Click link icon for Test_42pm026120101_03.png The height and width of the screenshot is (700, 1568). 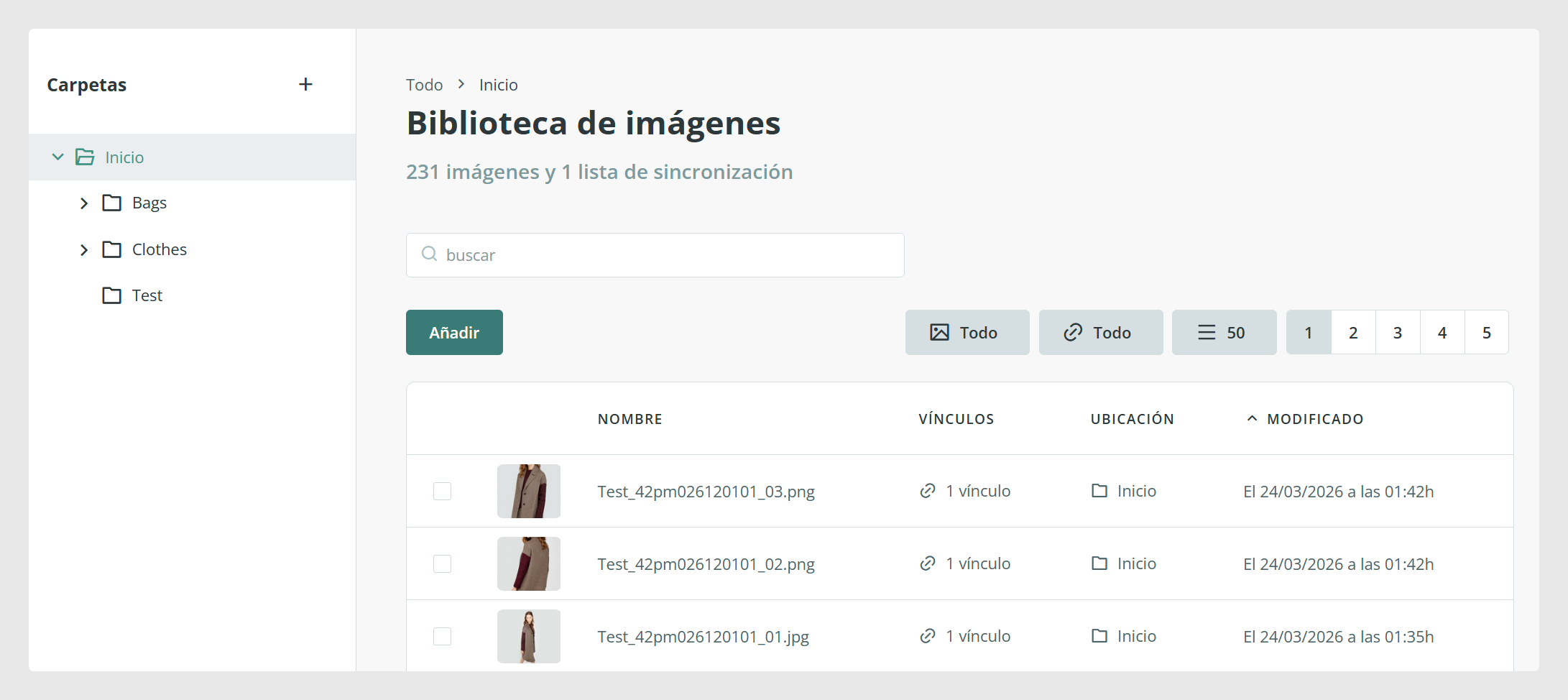928,491
